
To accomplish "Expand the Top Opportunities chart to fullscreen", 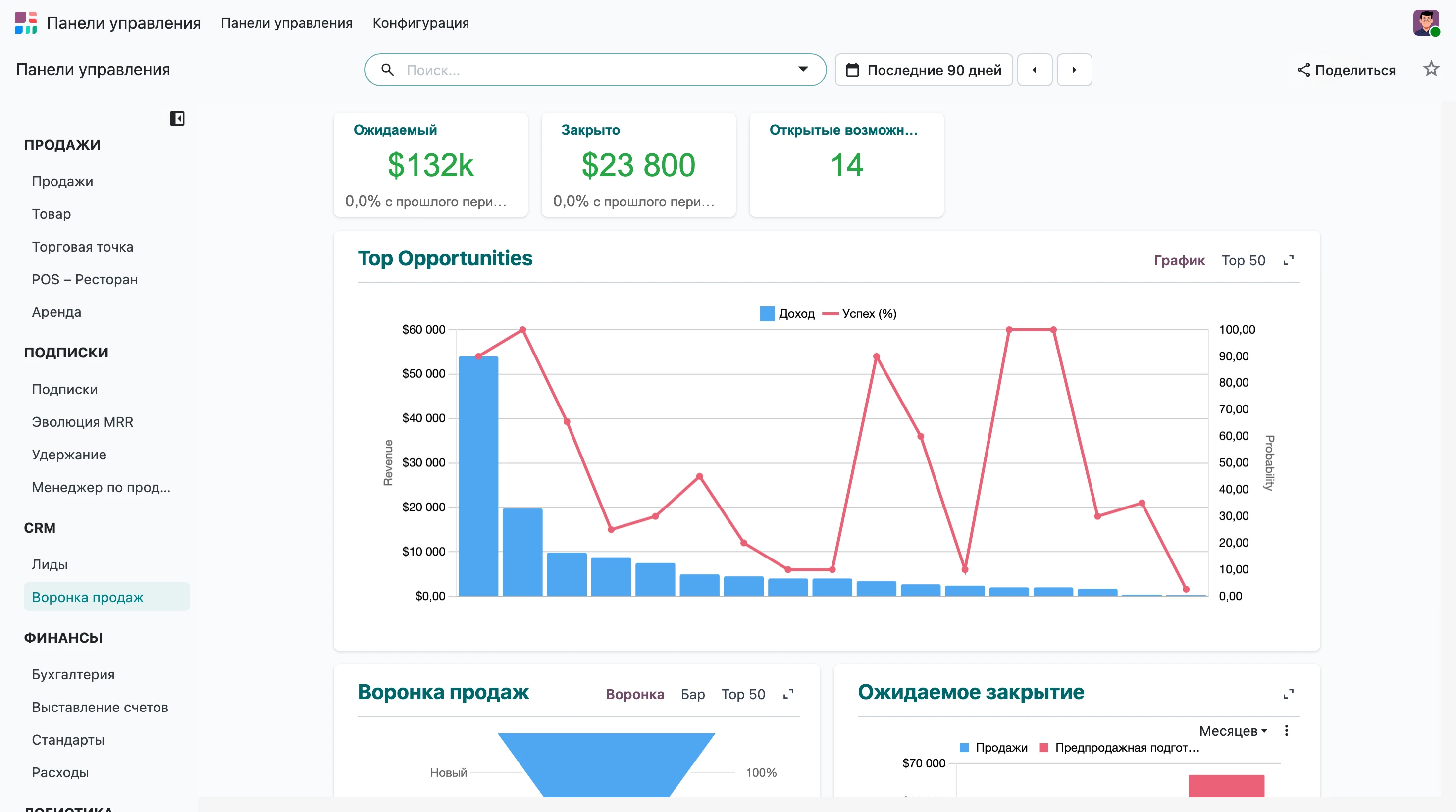I will 1288,260.
